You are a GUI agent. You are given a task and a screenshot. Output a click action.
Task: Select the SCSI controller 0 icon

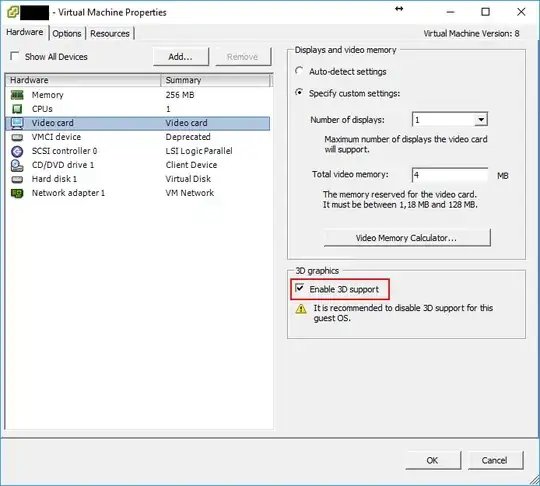(x=17, y=151)
